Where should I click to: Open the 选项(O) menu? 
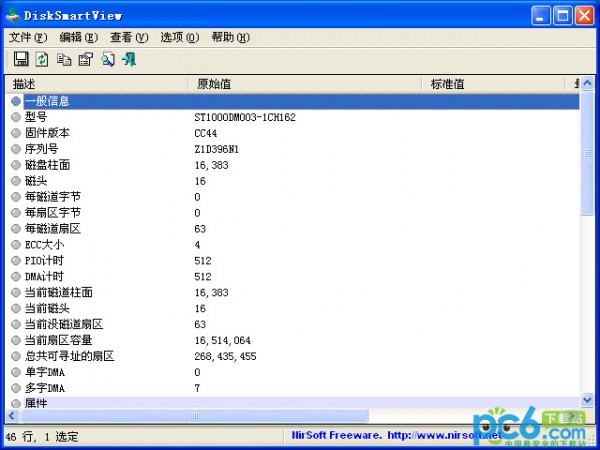point(180,38)
